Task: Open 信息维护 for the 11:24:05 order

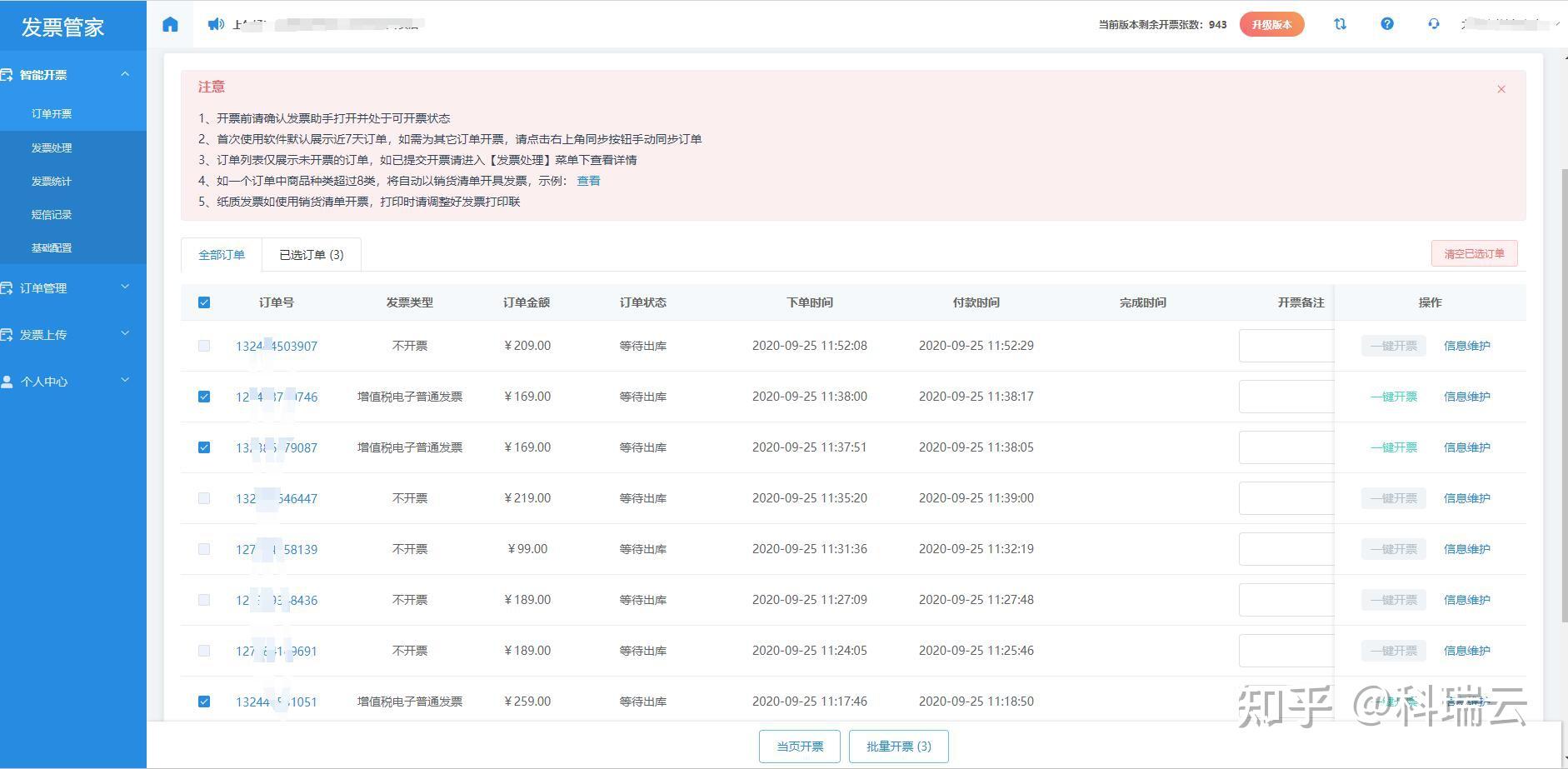Action: point(1467,651)
